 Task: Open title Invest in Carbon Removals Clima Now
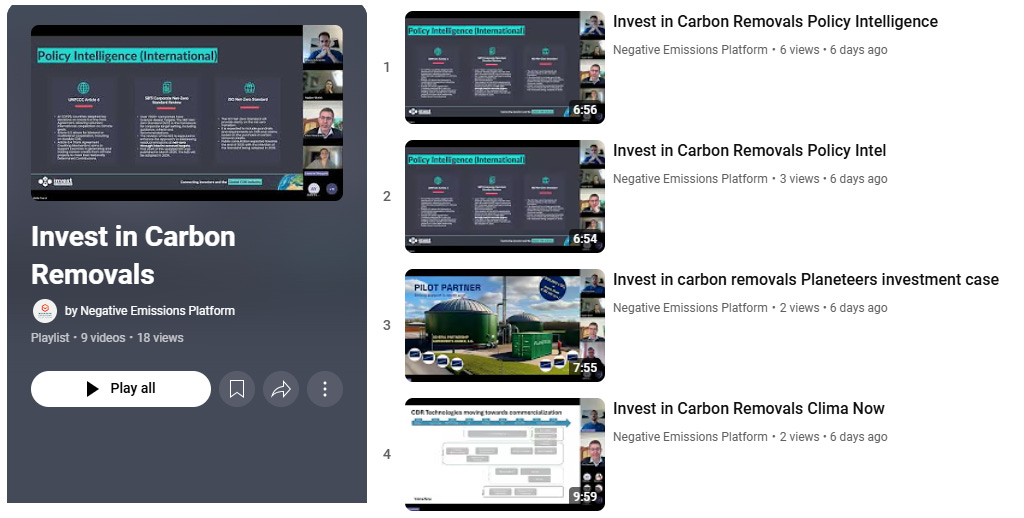[x=748, y=408]
